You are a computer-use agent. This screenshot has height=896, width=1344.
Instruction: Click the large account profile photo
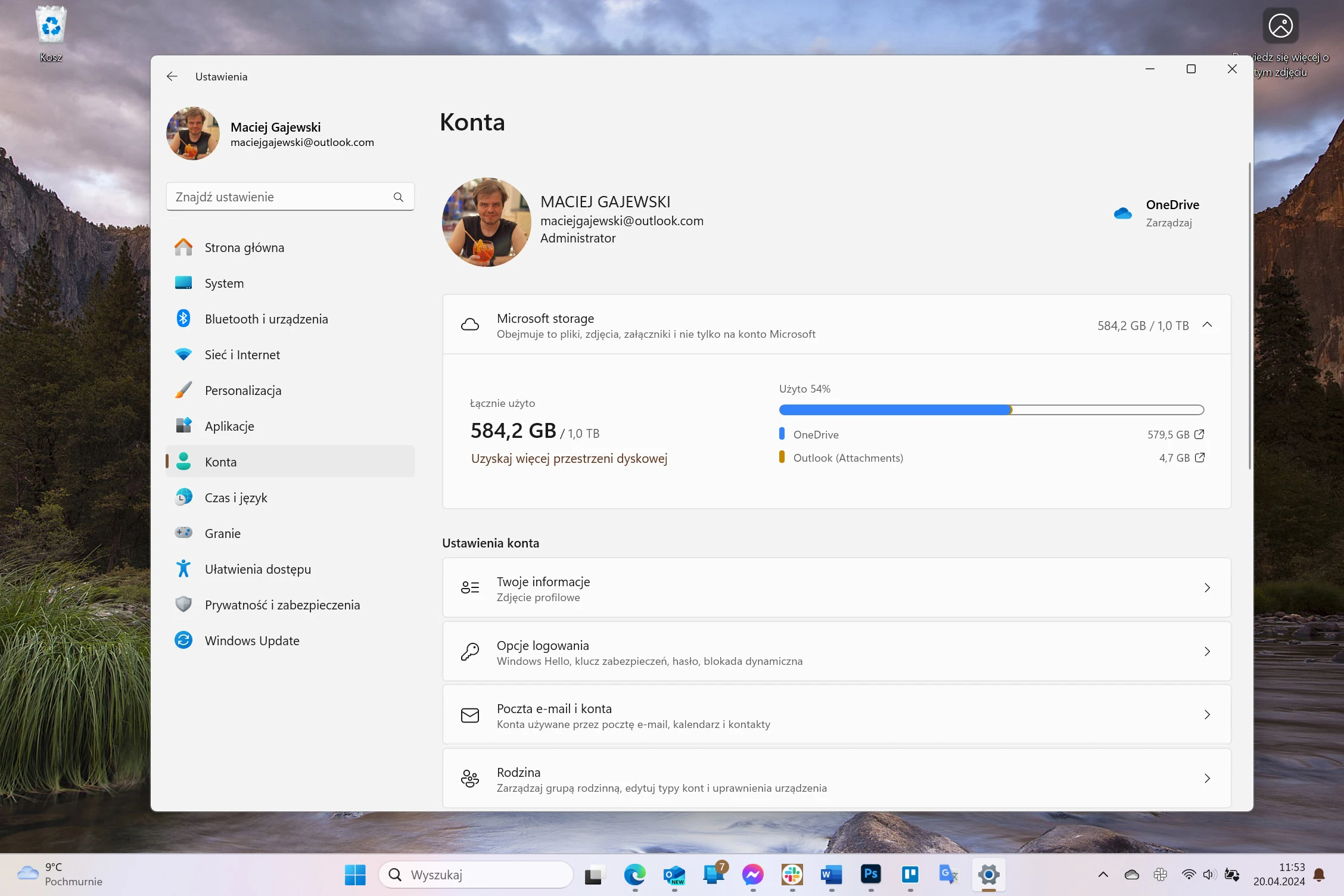click(x=486, y=222)
